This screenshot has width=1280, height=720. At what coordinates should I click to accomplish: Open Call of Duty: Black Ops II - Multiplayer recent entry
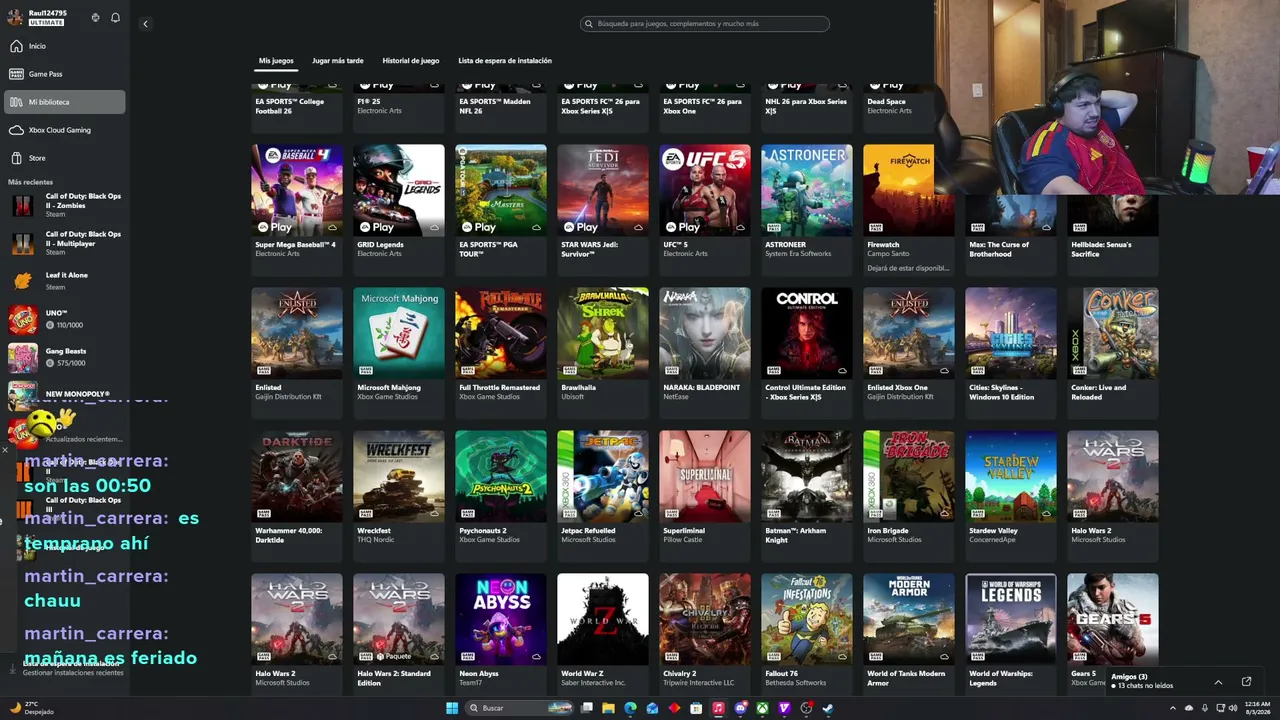tap(66, 243)
